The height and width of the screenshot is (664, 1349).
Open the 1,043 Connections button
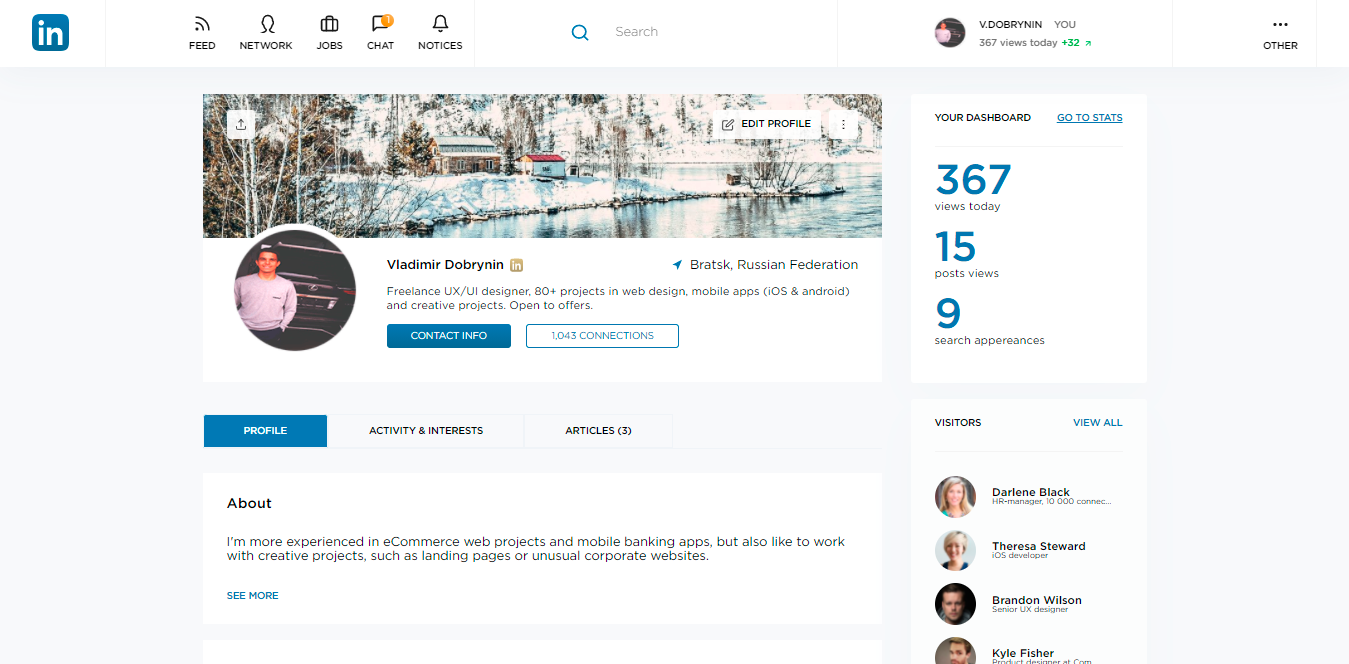[602, 336]
